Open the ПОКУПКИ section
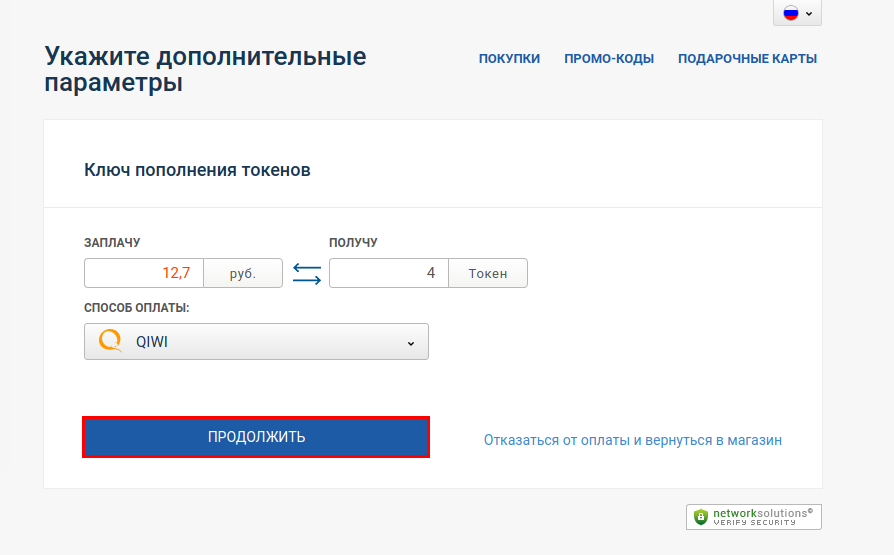 [x=509, y=59]
